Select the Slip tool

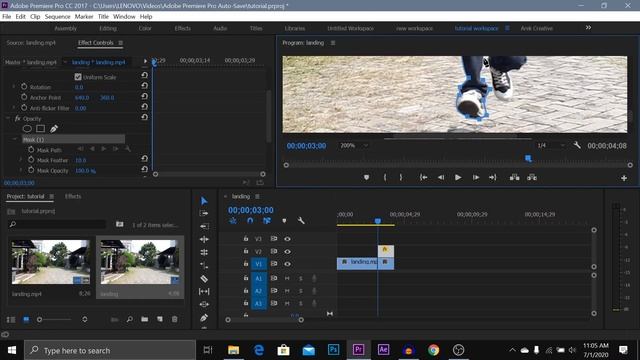coord(204,291)
